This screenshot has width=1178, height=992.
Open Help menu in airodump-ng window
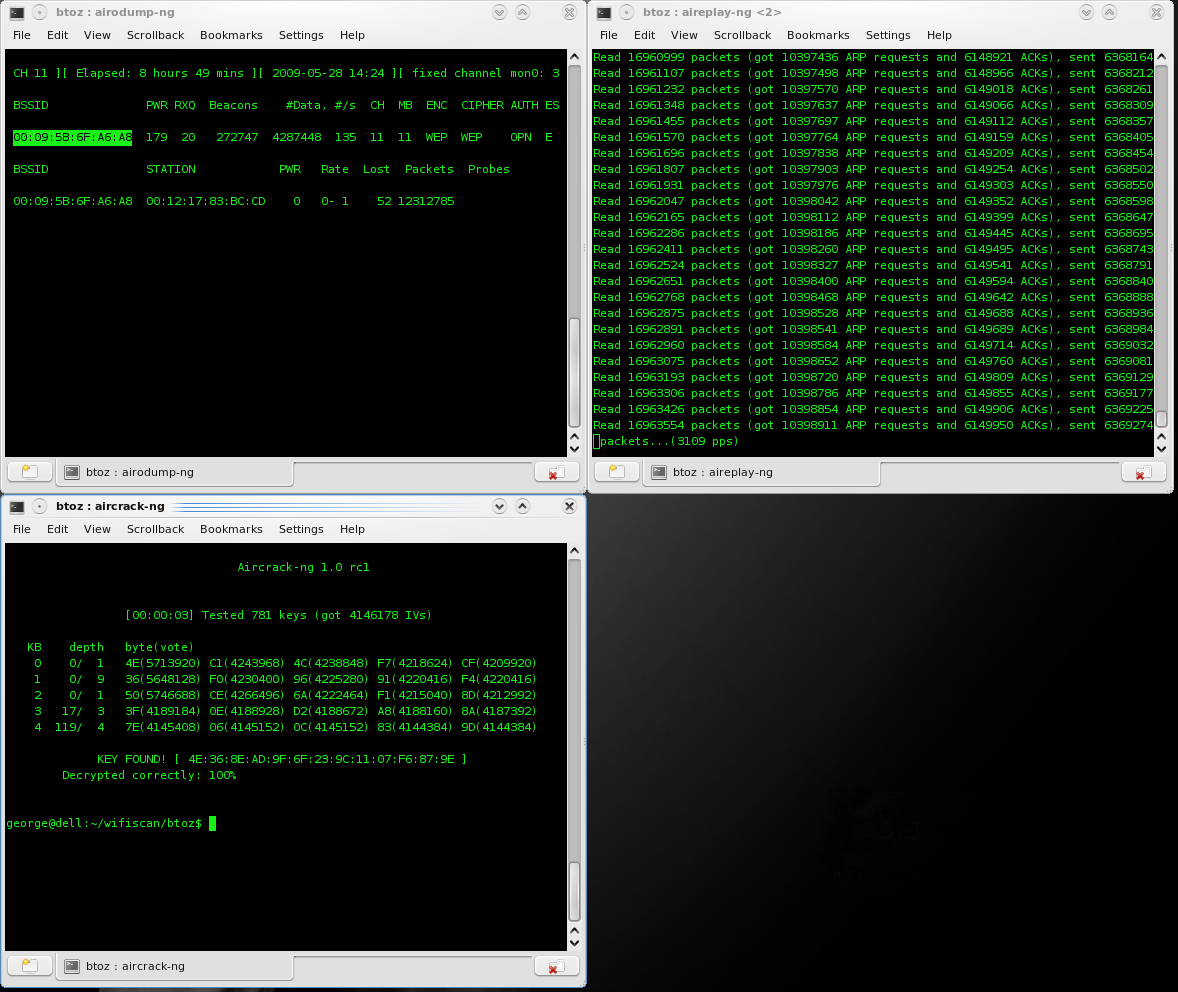point(352,35)
